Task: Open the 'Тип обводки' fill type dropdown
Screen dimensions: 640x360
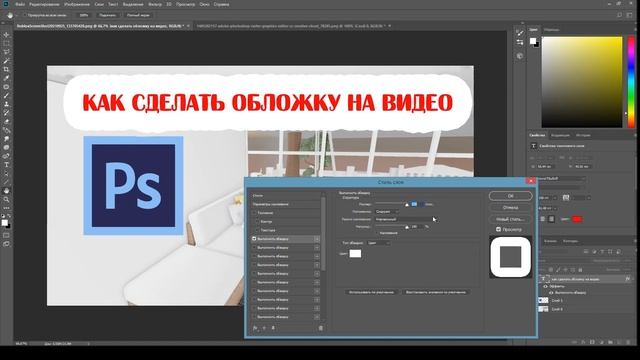Action: click(x=378, y=243)
